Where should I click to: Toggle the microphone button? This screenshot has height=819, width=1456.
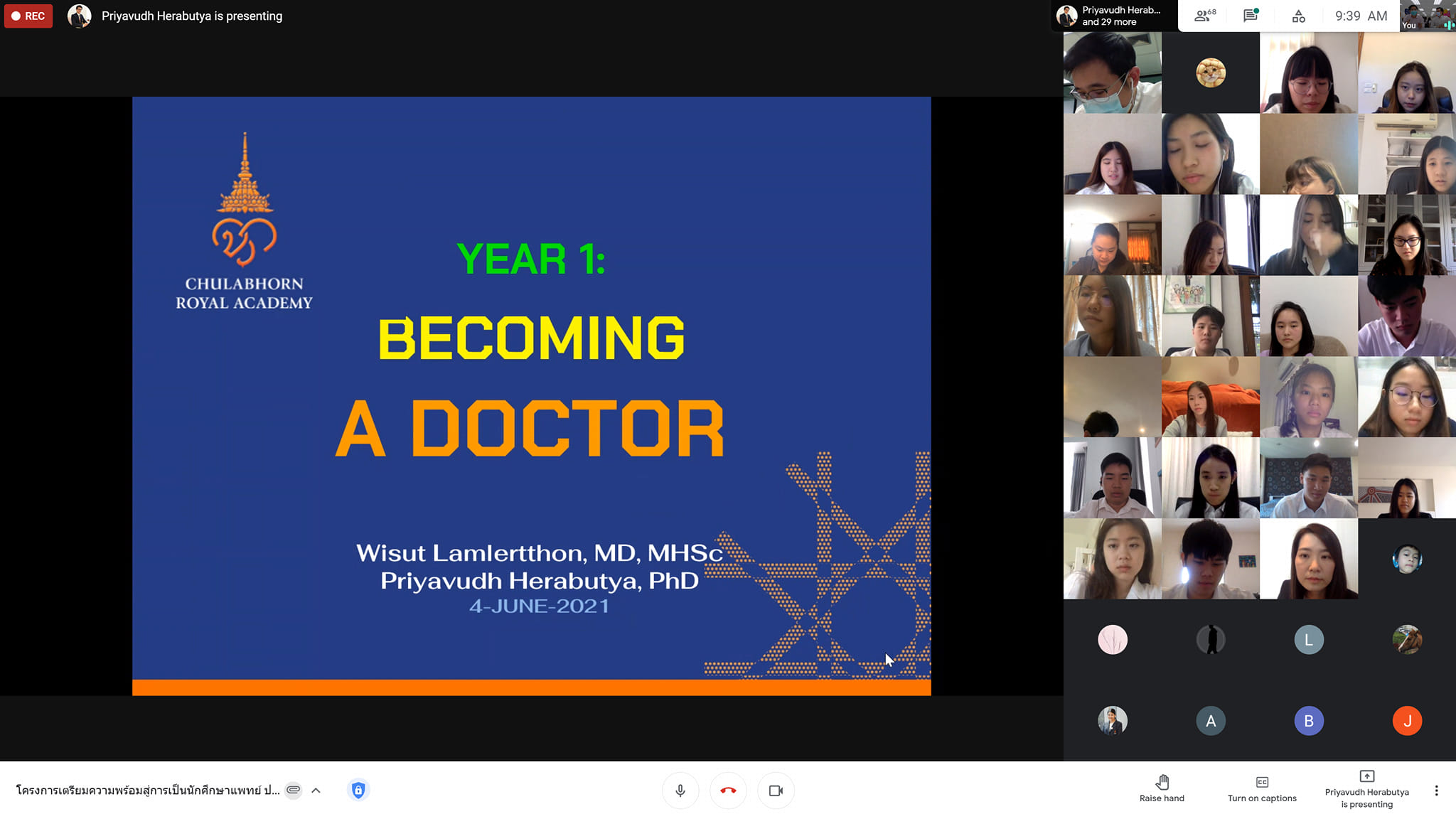[680, 791]
